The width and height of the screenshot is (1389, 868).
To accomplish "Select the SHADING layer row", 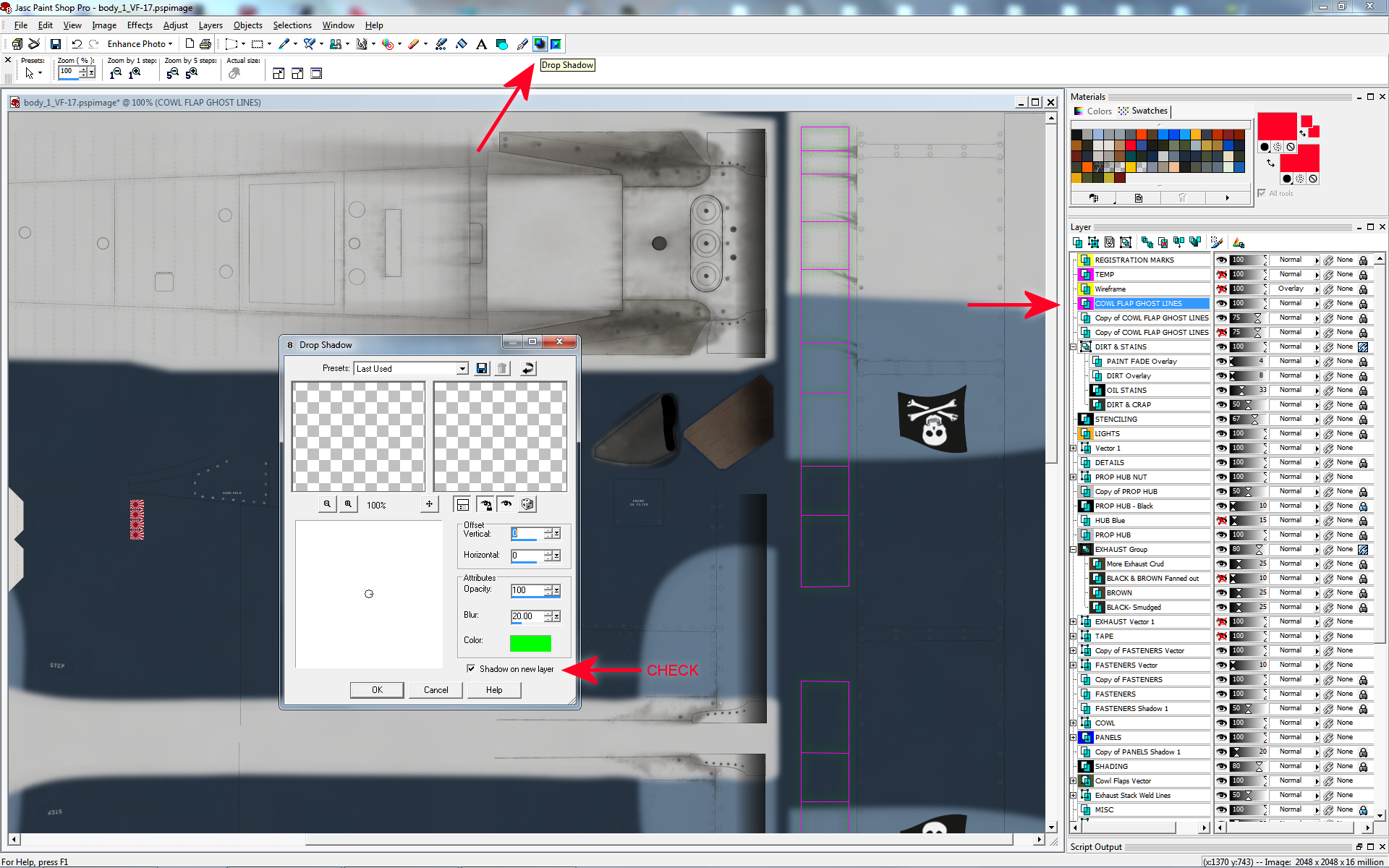I will point(1143,766).
